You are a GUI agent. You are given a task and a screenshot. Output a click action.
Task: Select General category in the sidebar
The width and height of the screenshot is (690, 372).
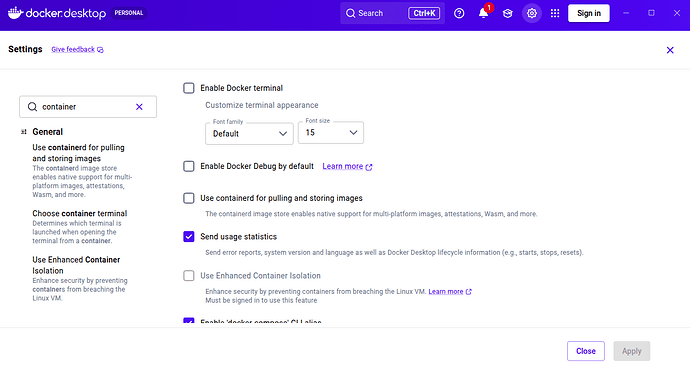pyautogui.click(x=48, y=132)
